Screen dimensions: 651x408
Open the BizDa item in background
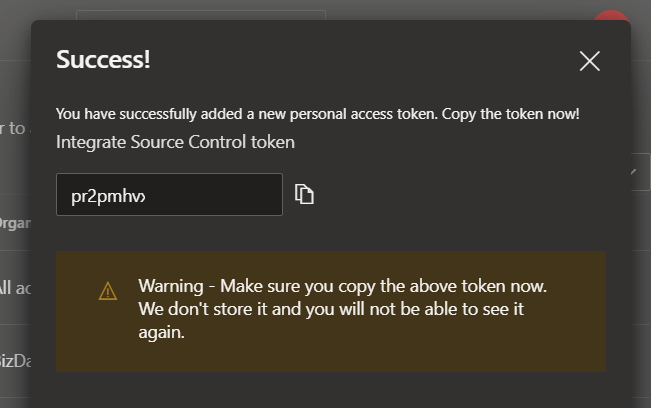tap(15, 361)
